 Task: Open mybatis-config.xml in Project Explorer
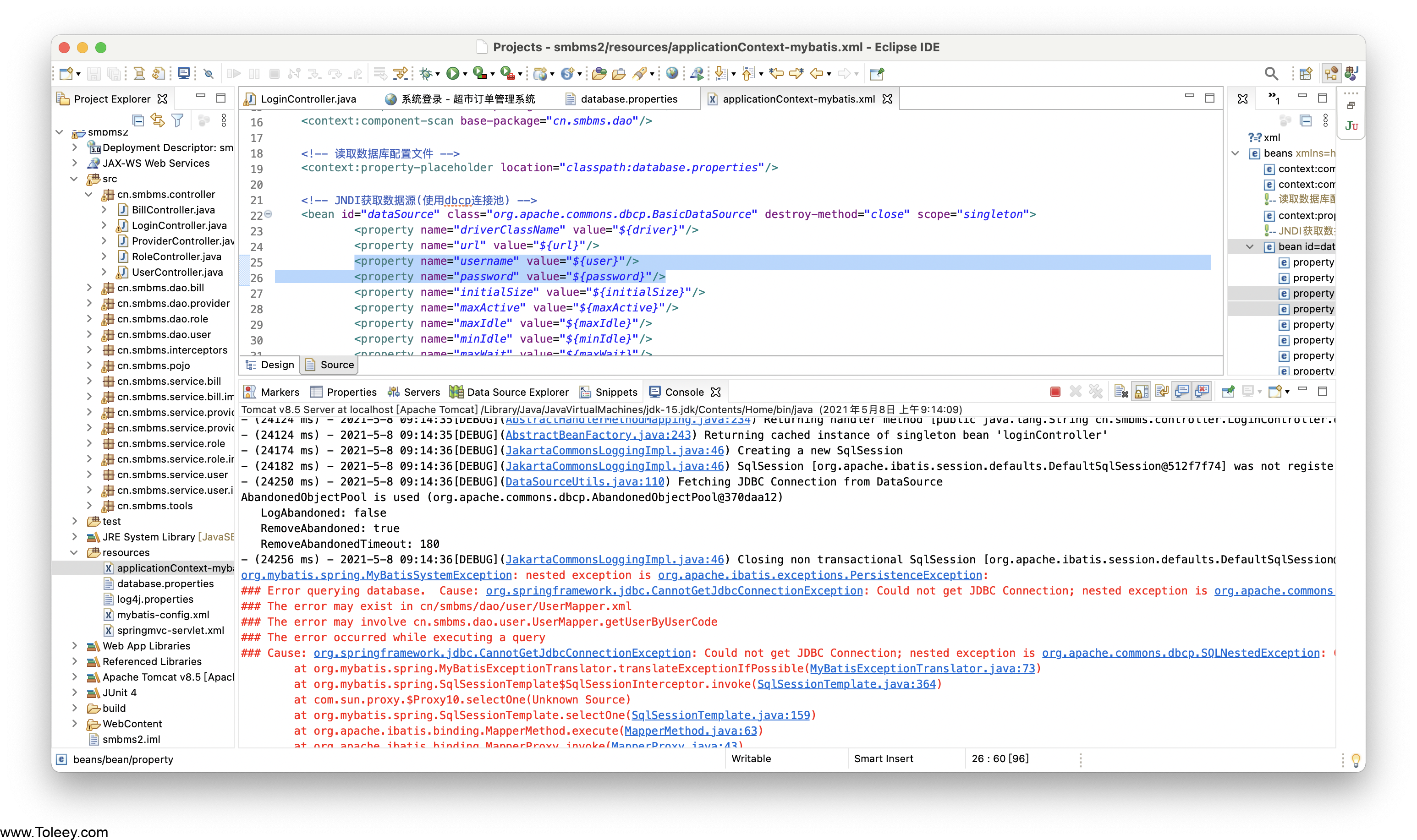pos(163,615)
